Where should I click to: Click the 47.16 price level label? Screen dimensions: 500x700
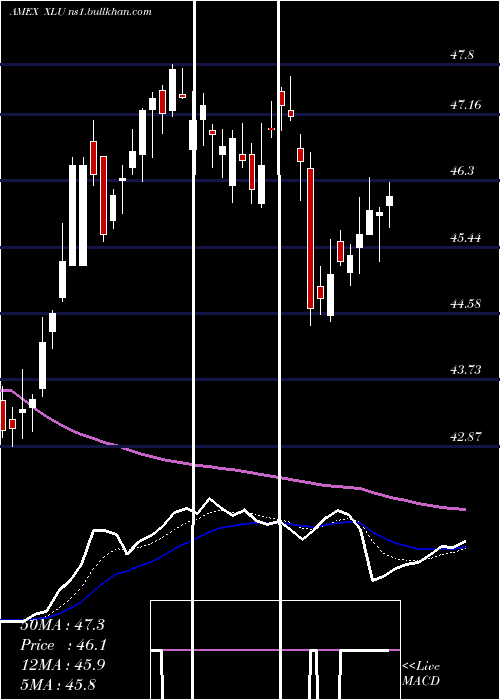465,105
